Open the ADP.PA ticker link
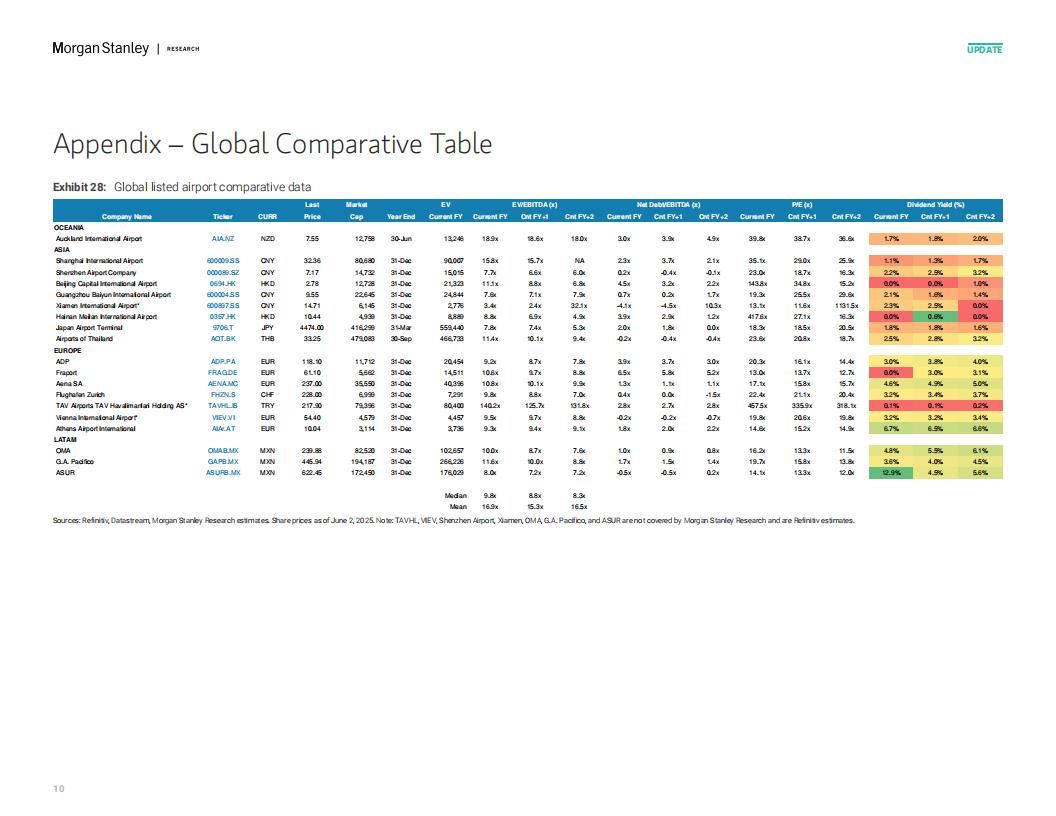Image resolution: width=1056 pixels, height=816 pixels. tap(223, 362)
